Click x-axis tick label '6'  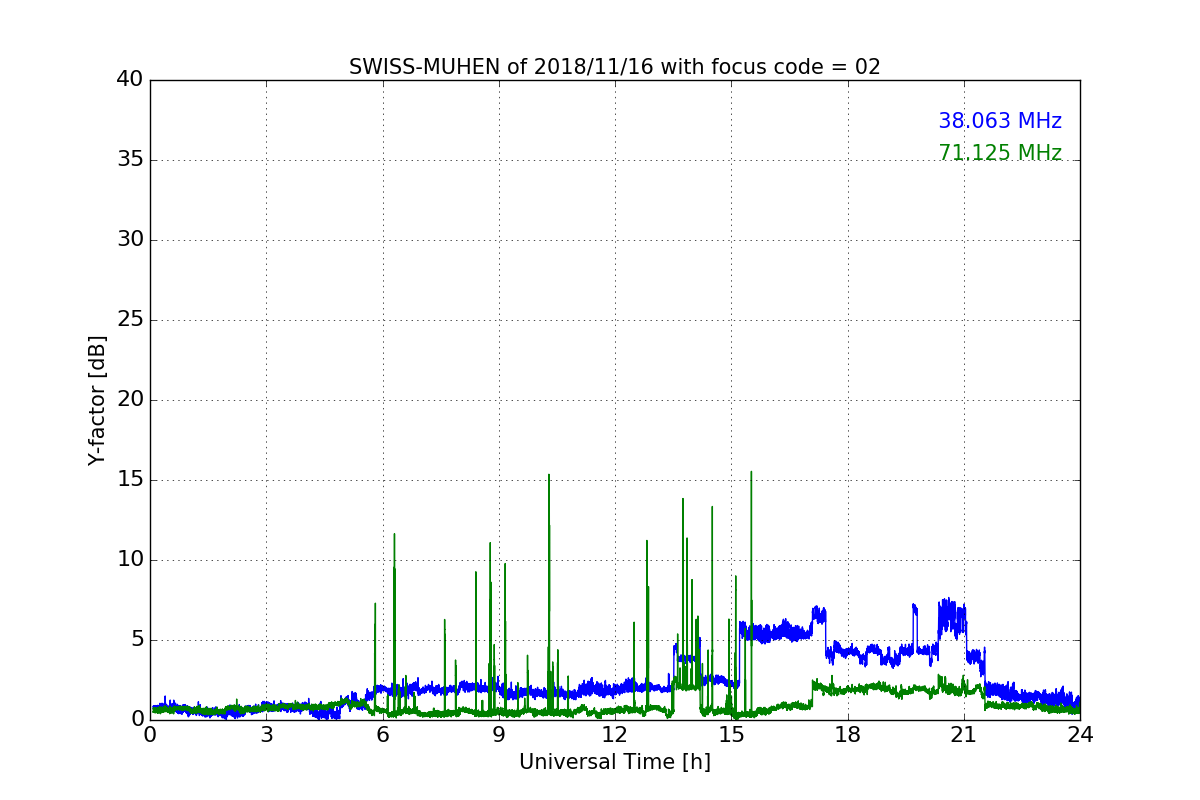point(383,734)
